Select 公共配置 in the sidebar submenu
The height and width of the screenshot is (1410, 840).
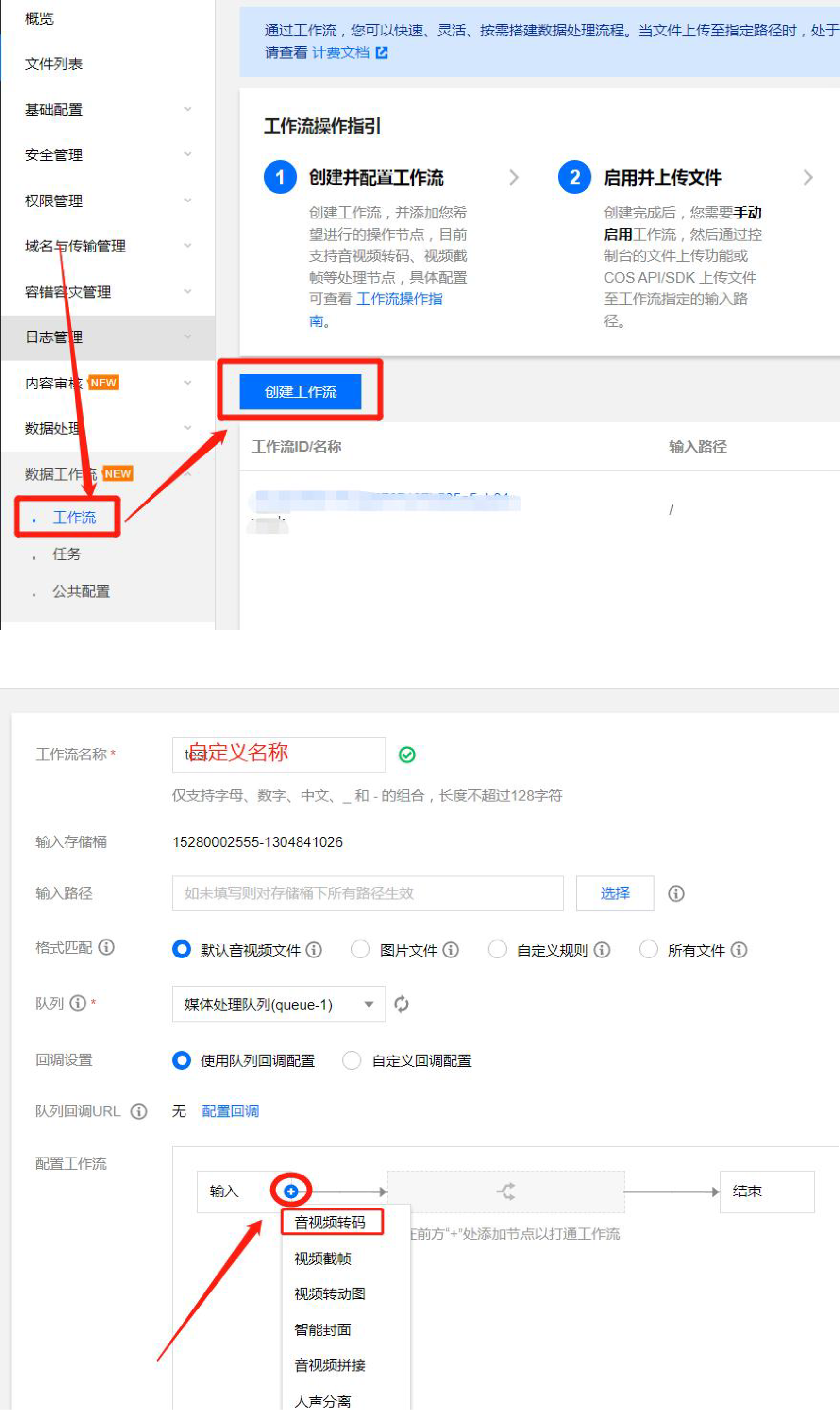[82, 591]
